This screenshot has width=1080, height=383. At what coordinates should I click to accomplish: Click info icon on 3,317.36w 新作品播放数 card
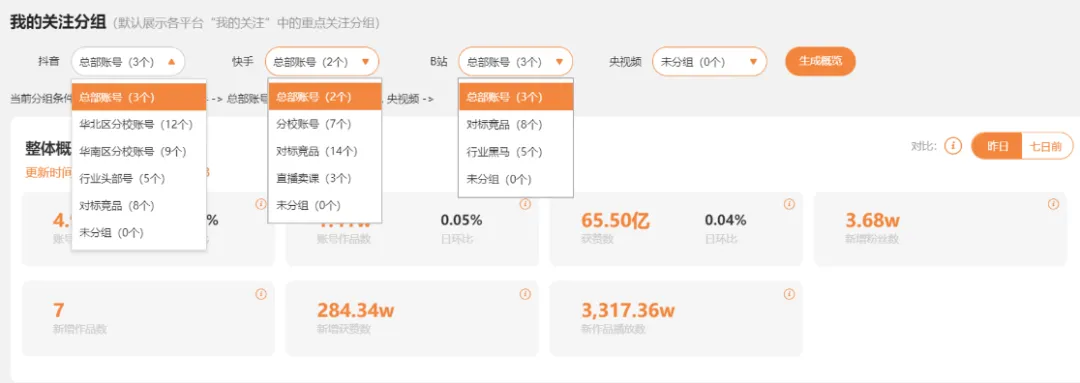[789, 293]
